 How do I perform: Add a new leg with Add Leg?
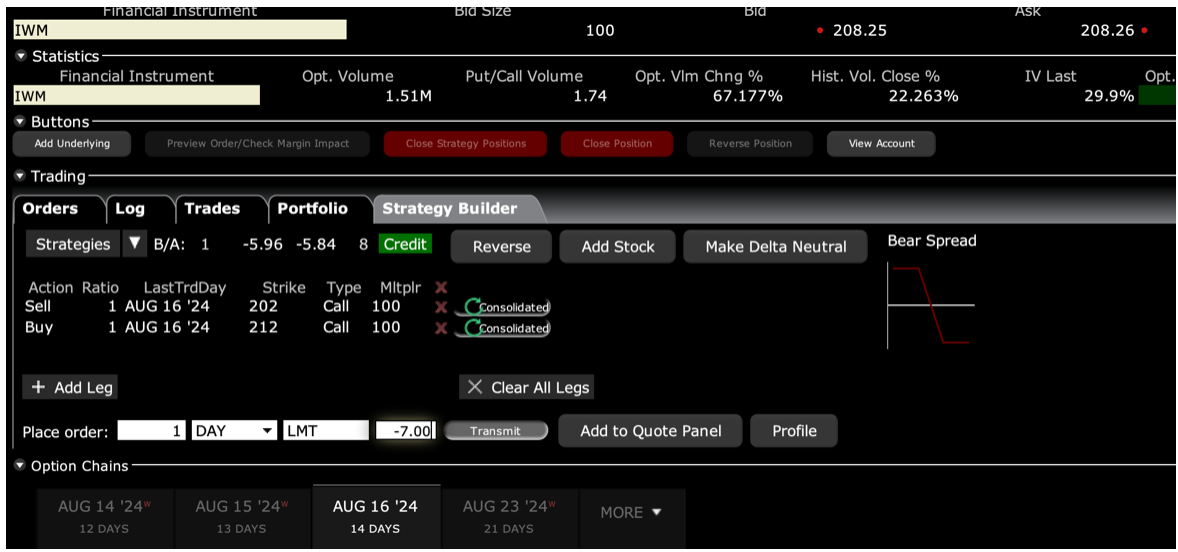(71, 388)
